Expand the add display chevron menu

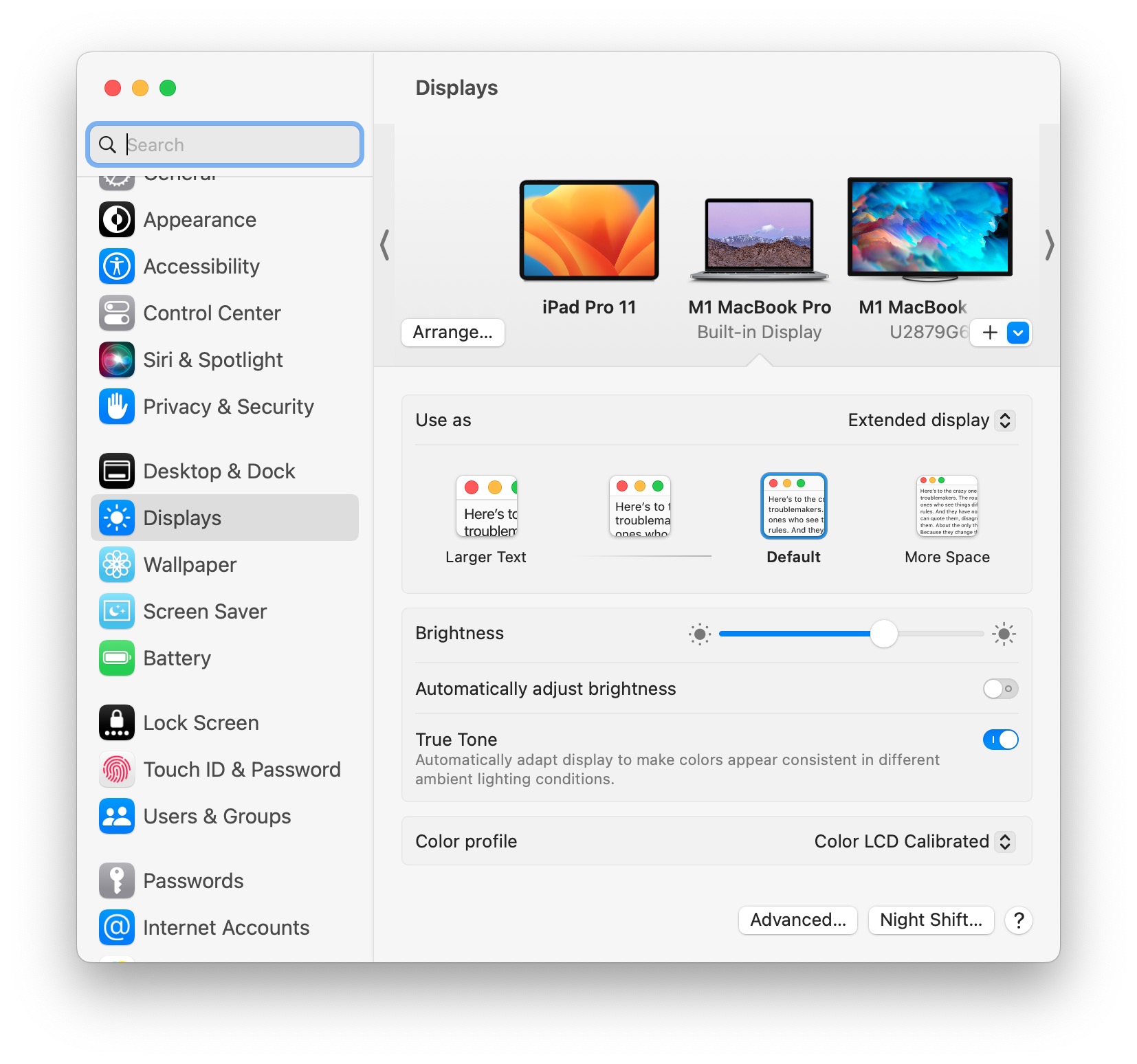(1017, 333)
